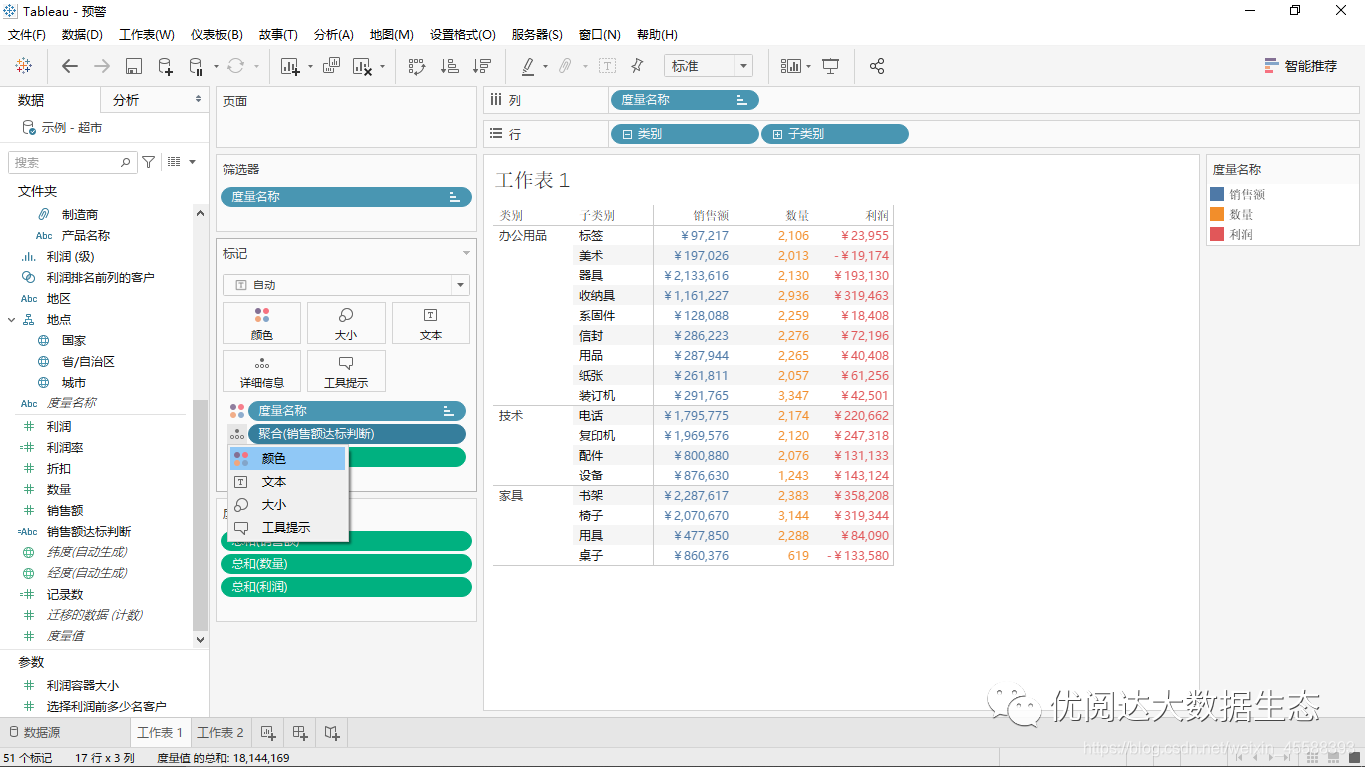Filter fields funnel icon in Data pane
The width and height of the screenshot is (1365, 767).
pos(149,162)
